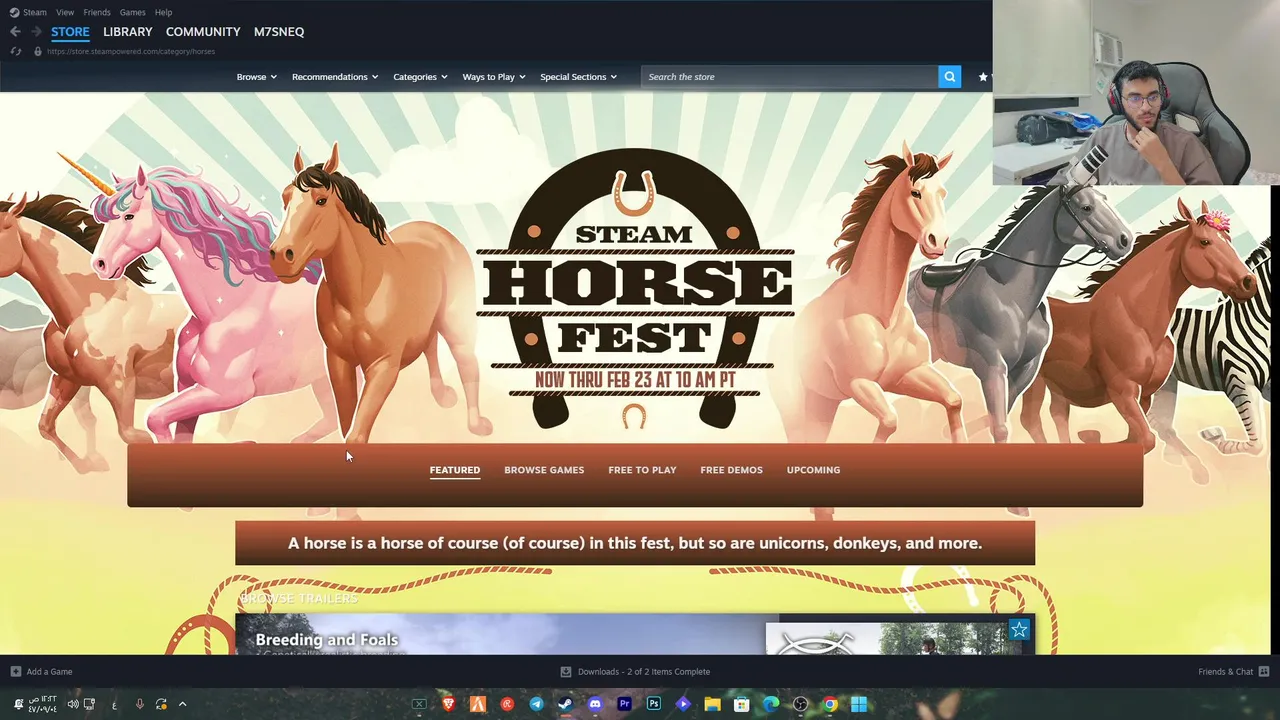Image resolution: width=1280 pixels, height=720 pixels.
Task: Click the magnifier search button
Action: pyautogui.click(x=949, y=77)
